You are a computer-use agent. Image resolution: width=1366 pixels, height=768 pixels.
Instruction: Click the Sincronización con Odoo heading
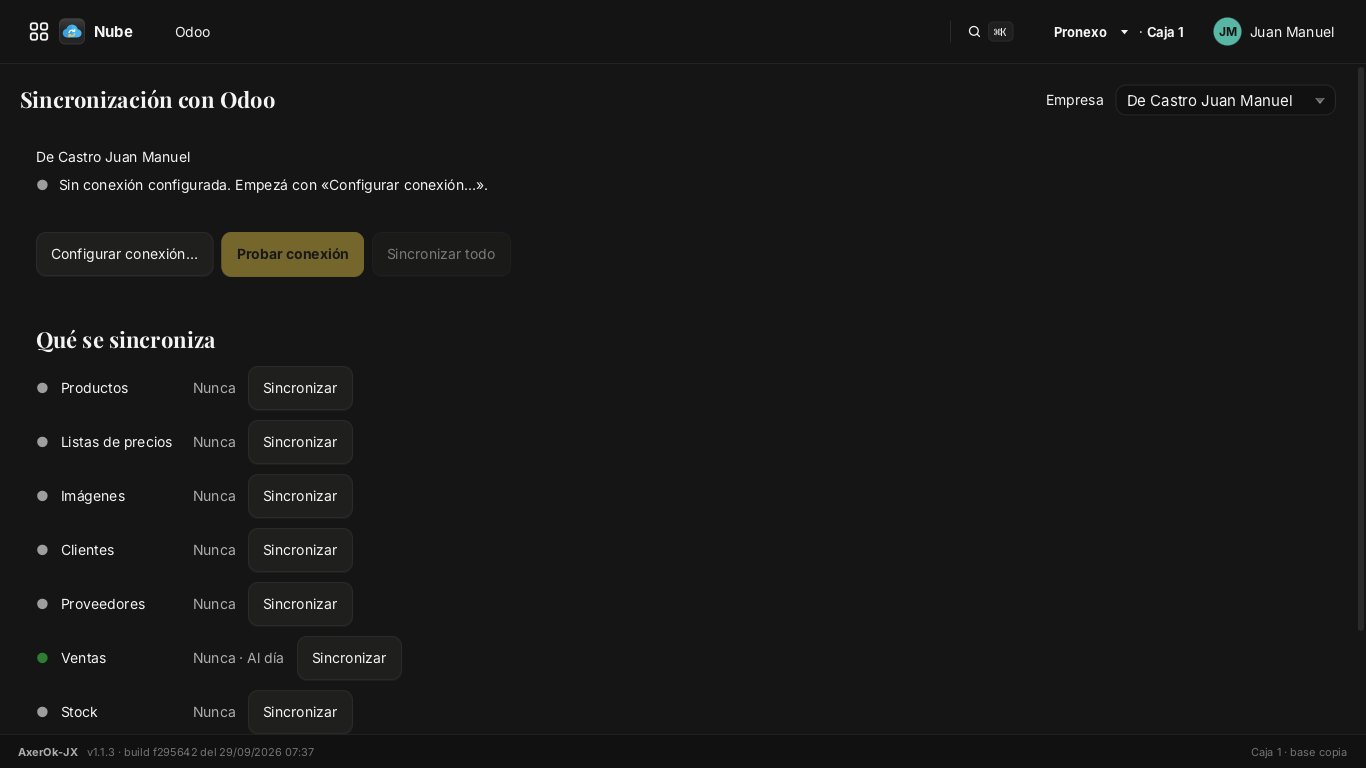coord(148,100)
